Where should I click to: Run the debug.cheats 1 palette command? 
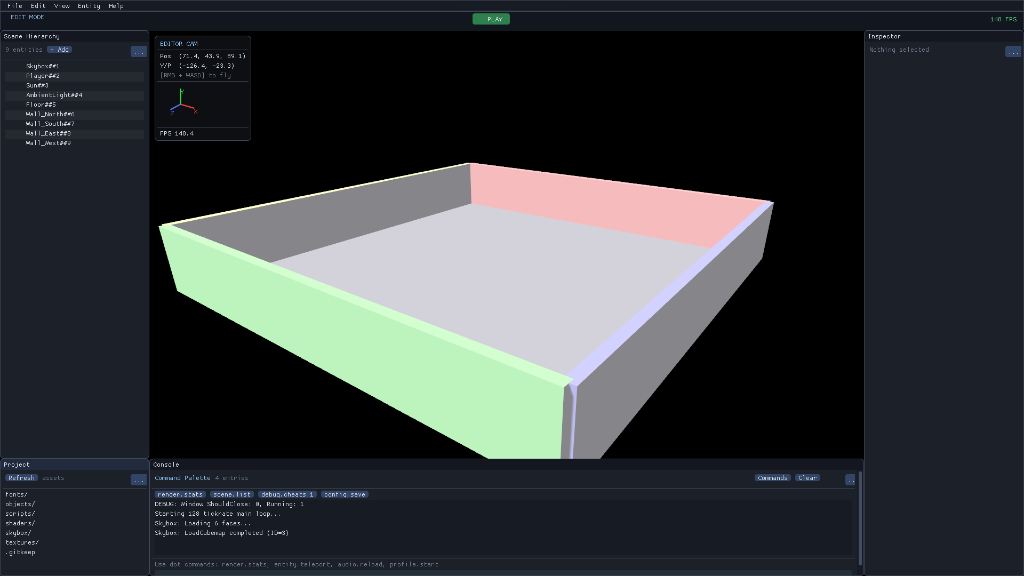click(287, 494)
